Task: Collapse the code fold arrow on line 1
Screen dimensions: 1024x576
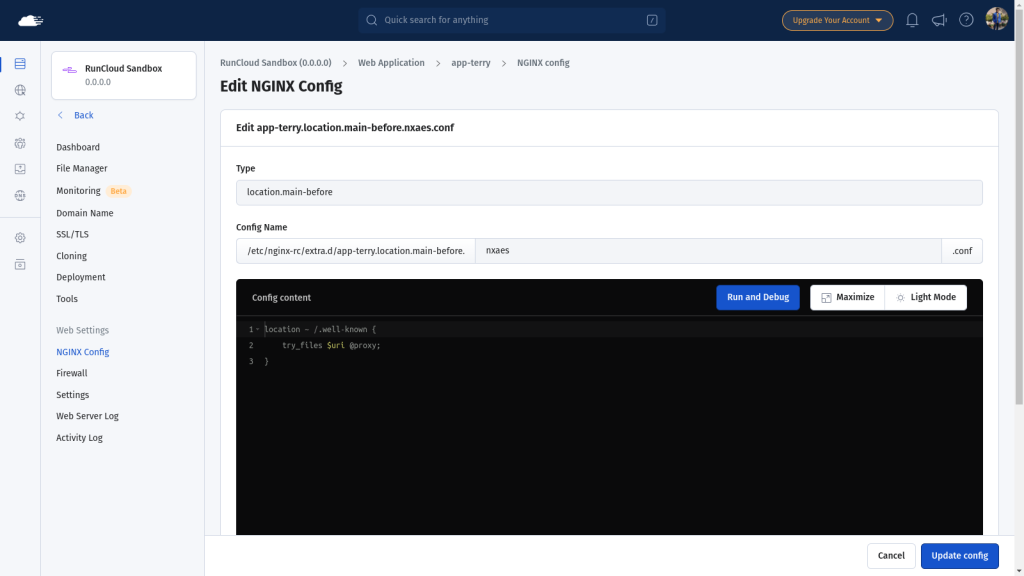Action: (258, 329)
